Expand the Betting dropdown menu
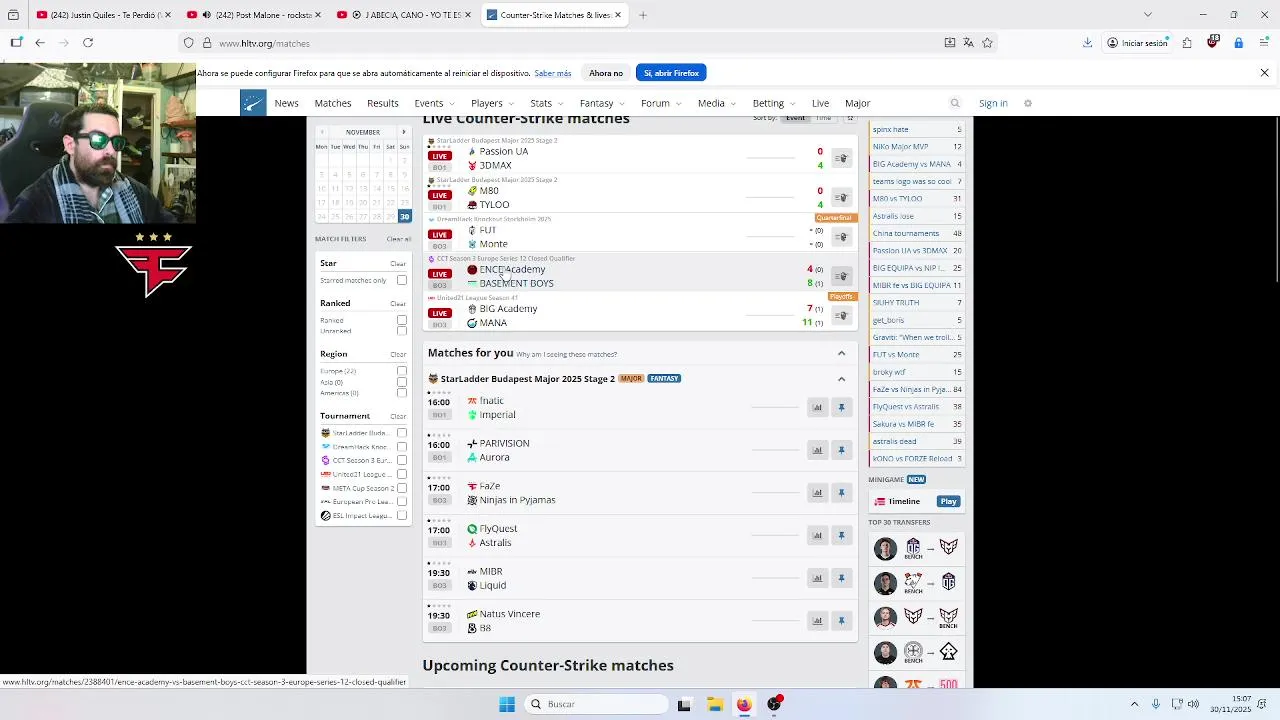1280x720 pixels. pos(774,103)
